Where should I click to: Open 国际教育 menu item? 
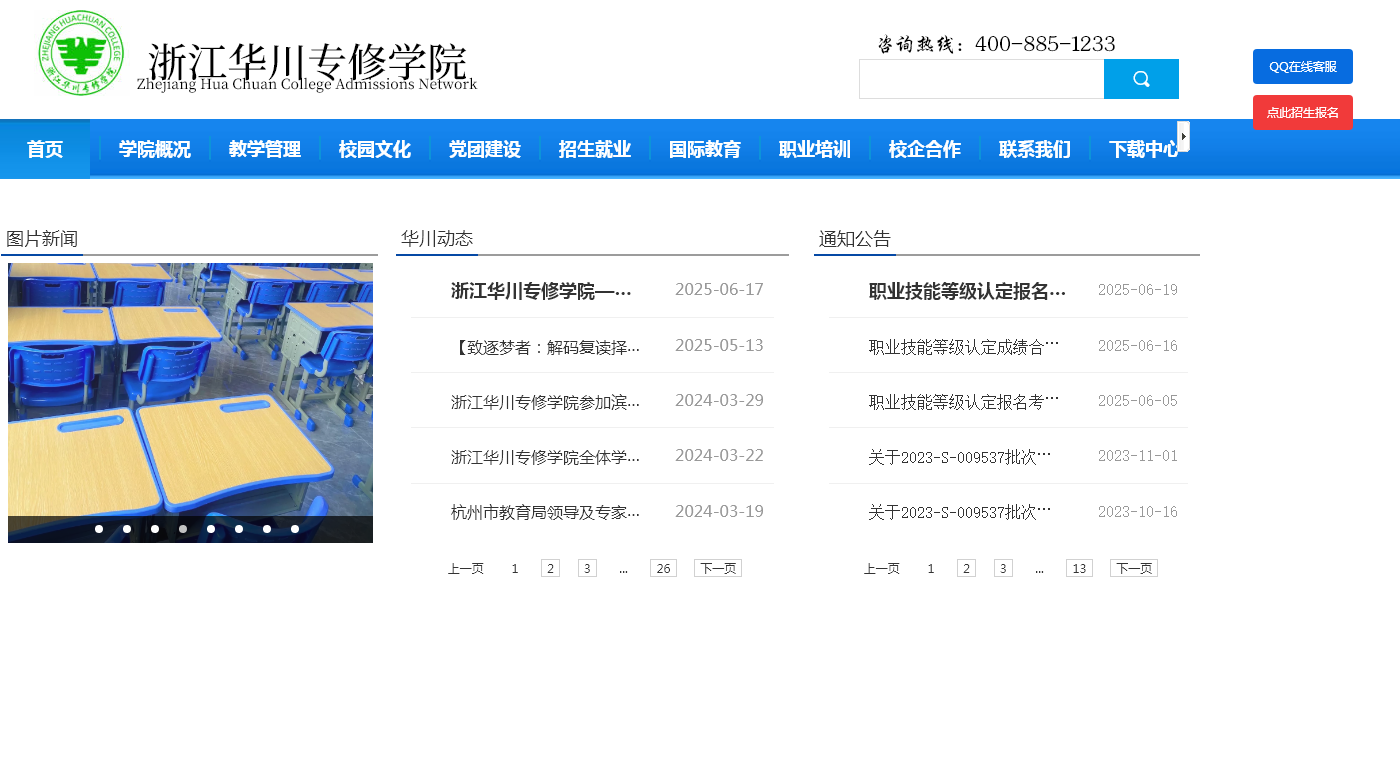(705, 149)
